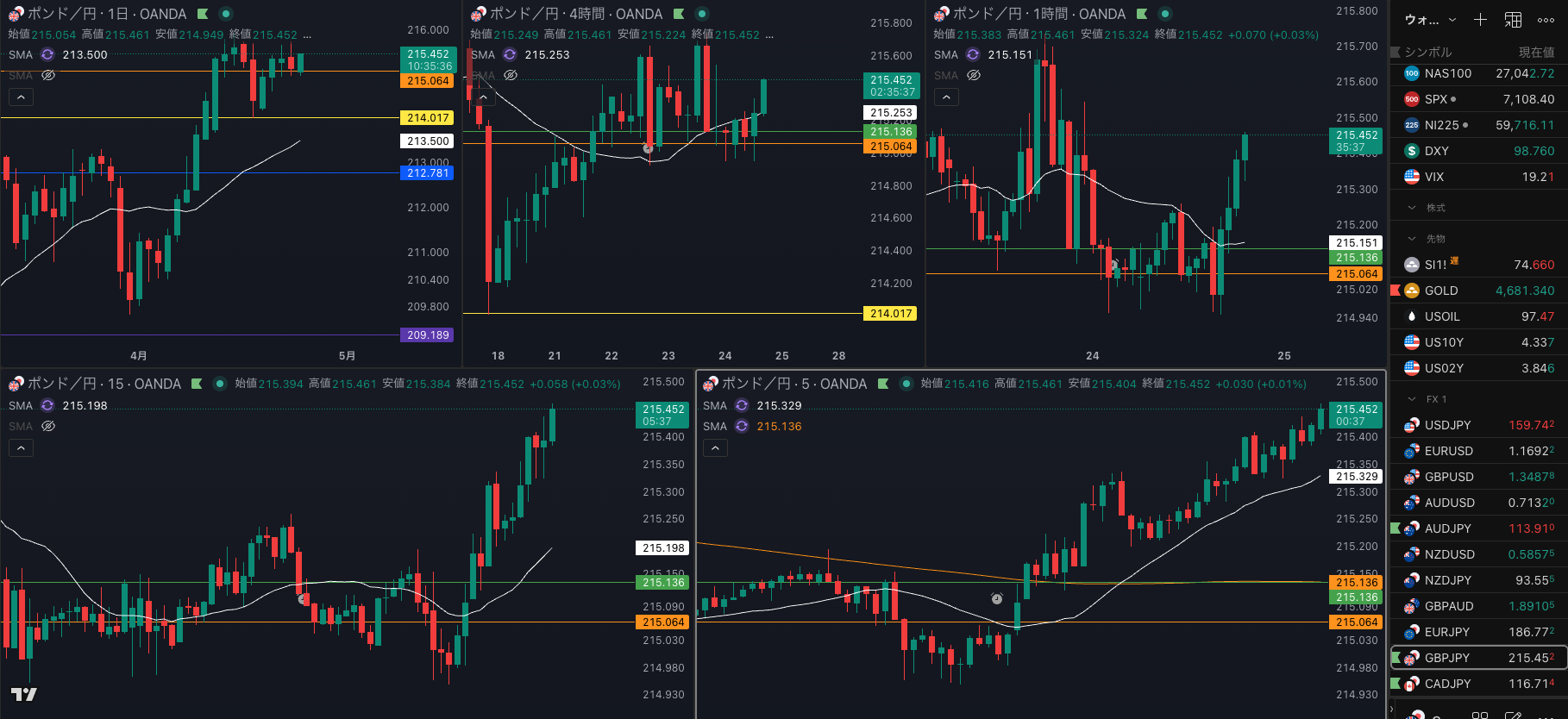The height and width of the screenshot is (719, 1568).
Task: Sort the watchlist by the シンボル column header
Action: (x=1428, y=52)
